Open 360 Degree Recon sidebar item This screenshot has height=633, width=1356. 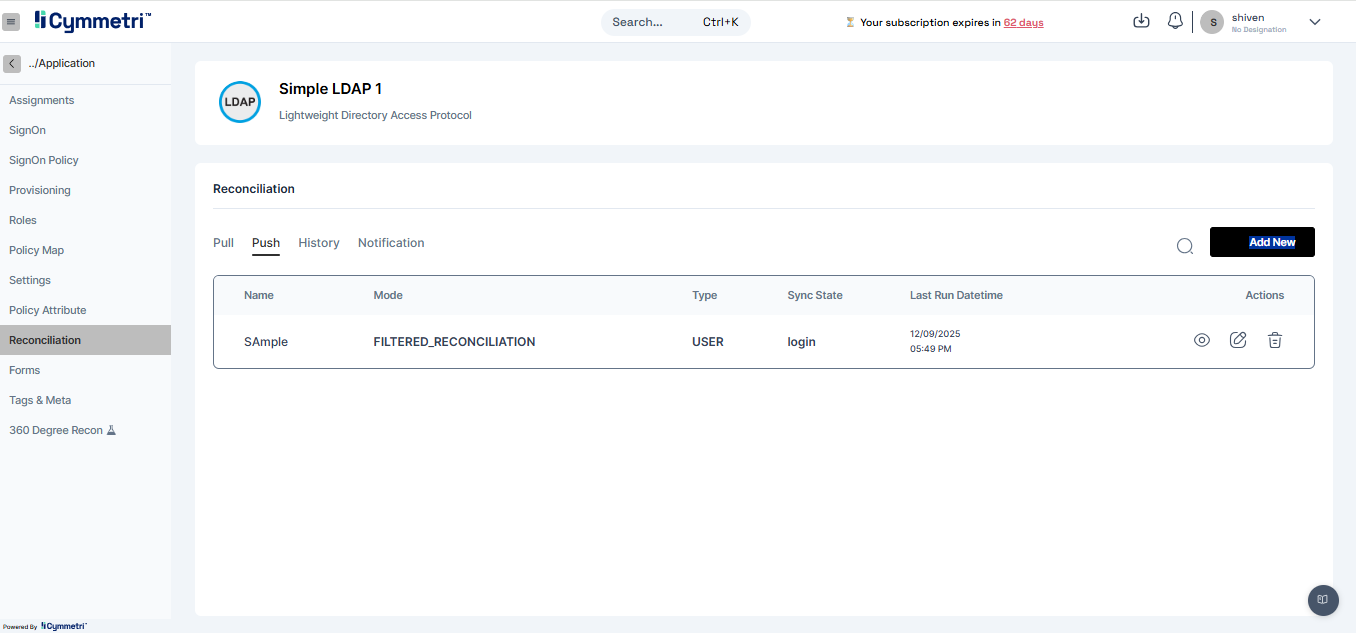coord(85,430)
